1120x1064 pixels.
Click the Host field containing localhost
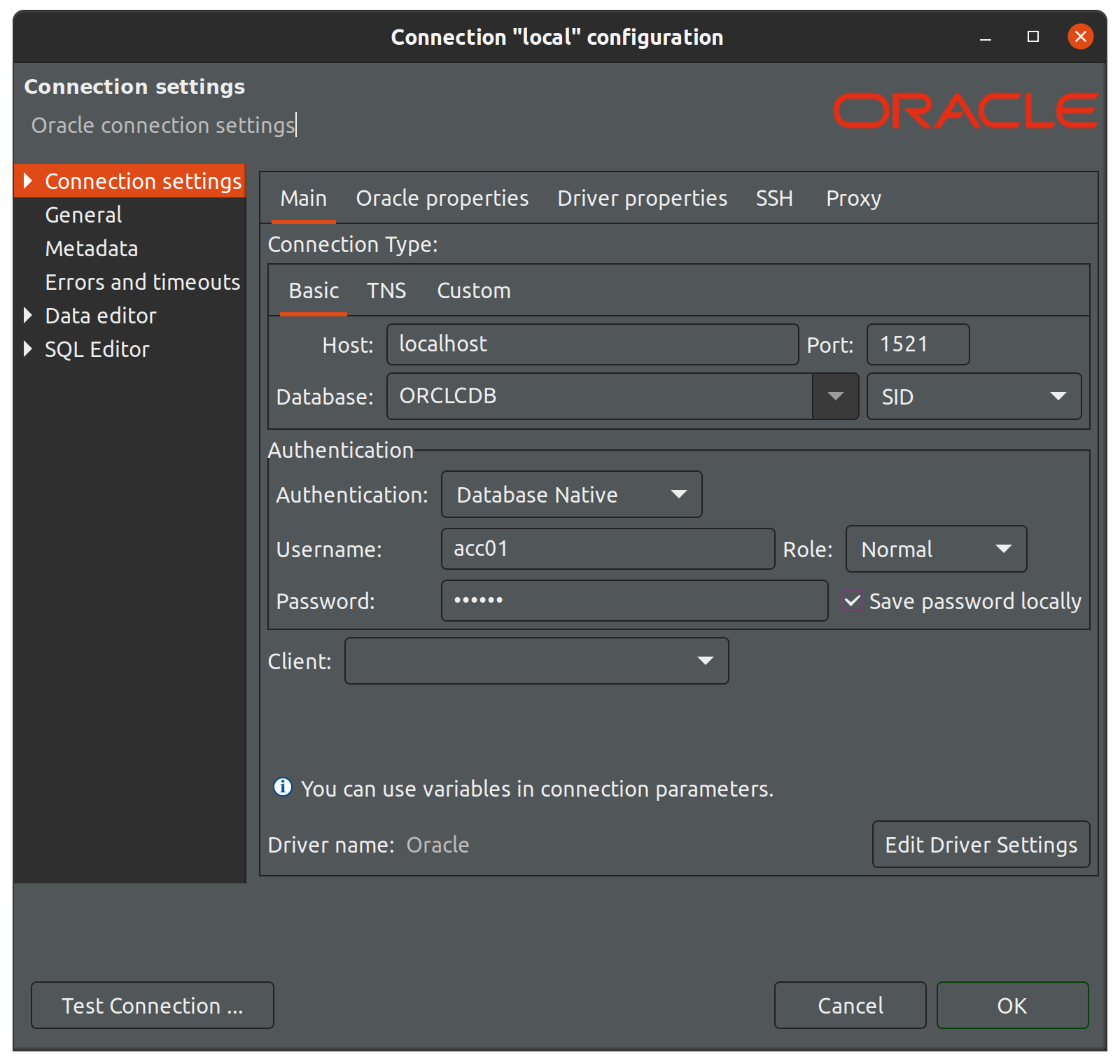tap(591, 344)
